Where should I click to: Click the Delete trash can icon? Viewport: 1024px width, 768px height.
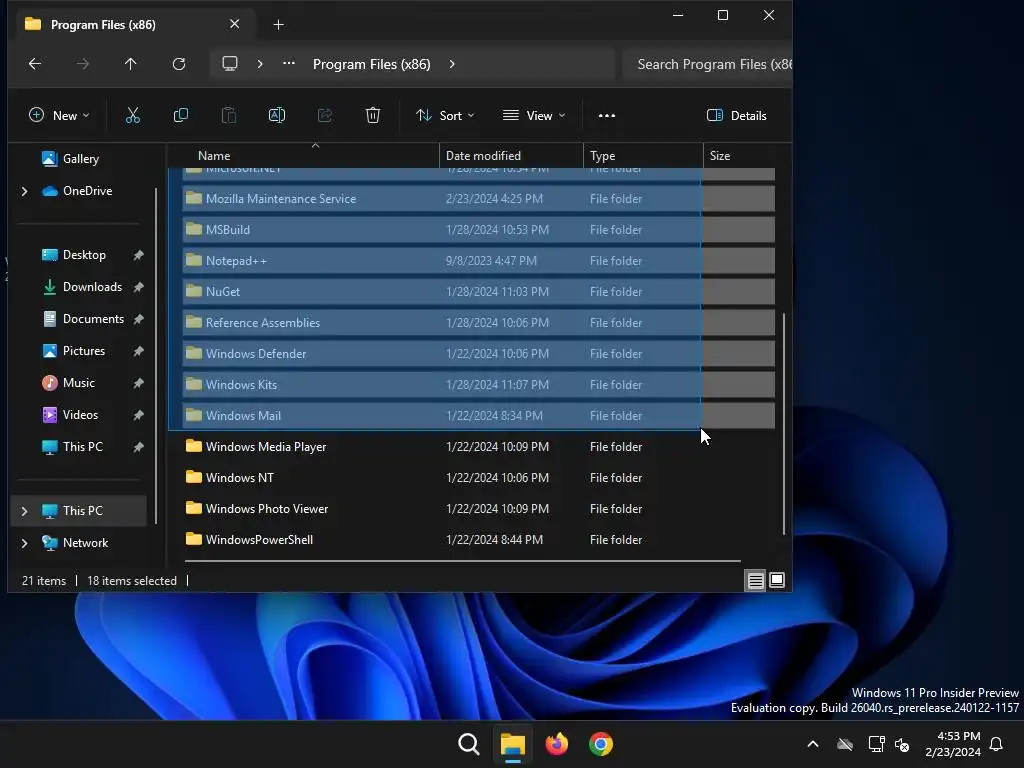(373, 116)
